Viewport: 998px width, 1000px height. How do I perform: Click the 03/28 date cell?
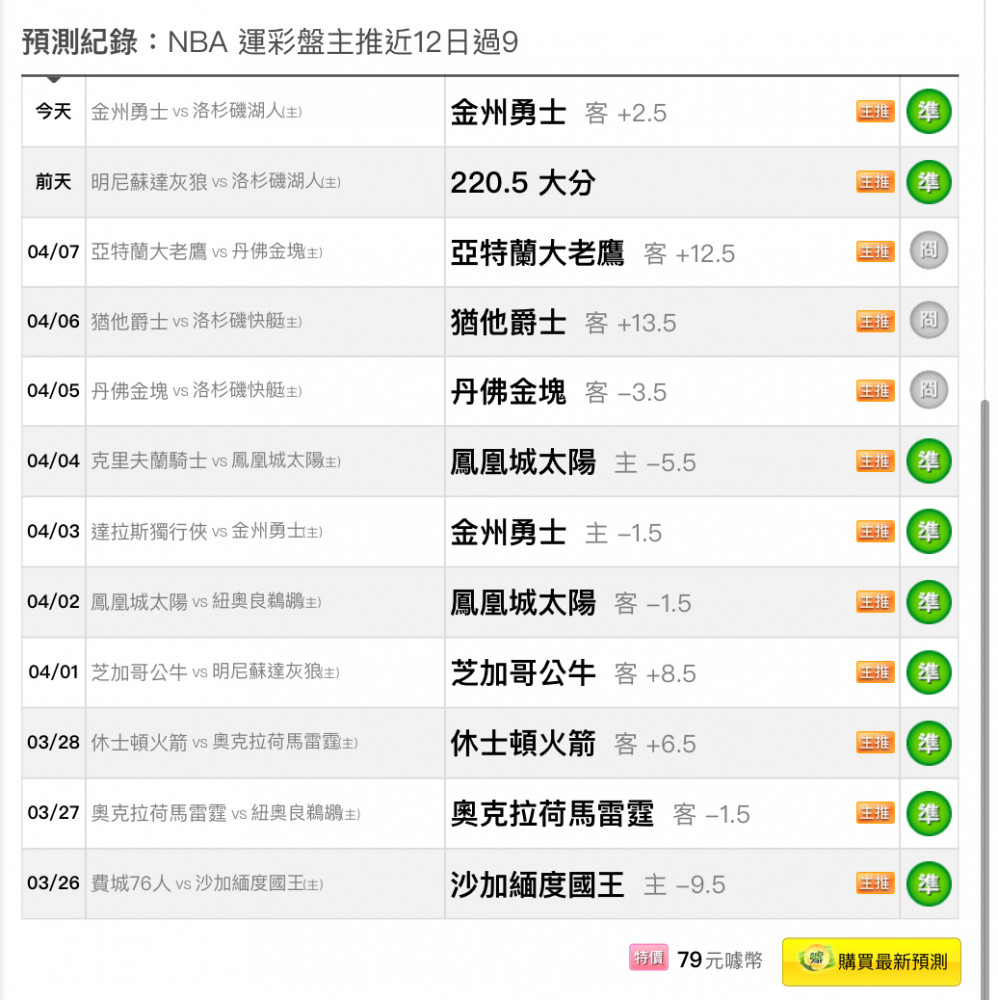click(54, 742)
